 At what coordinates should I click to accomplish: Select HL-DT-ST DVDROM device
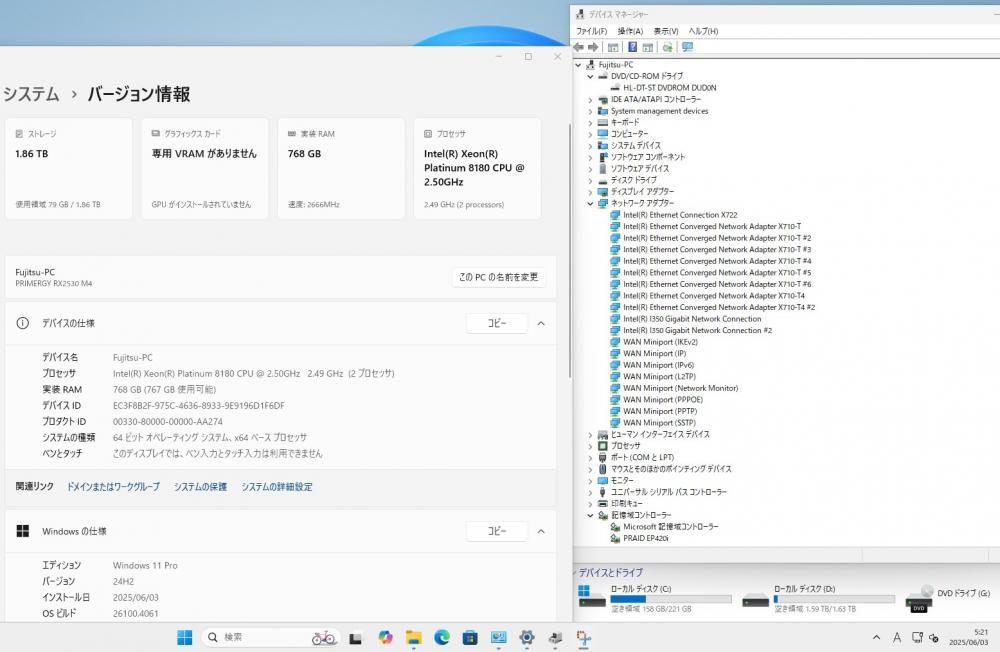click(670, 88)
